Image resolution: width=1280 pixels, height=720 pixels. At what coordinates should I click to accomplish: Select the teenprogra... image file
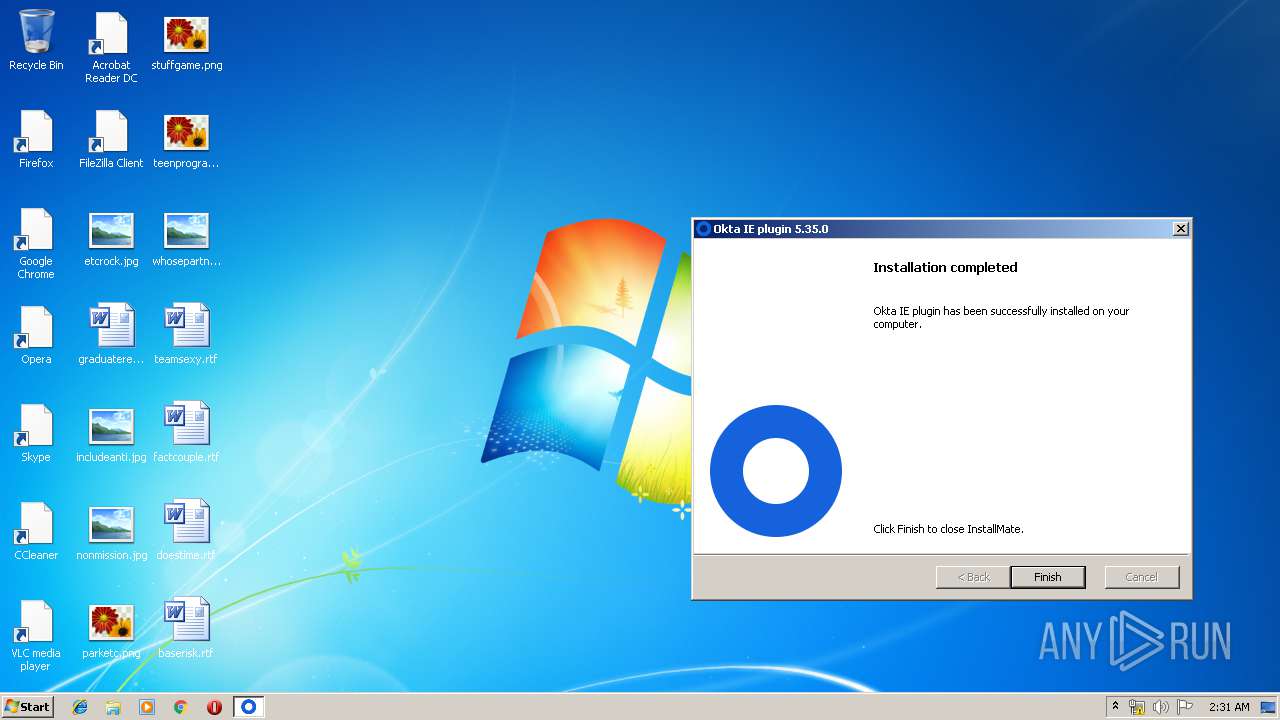(x=186, y=139)
